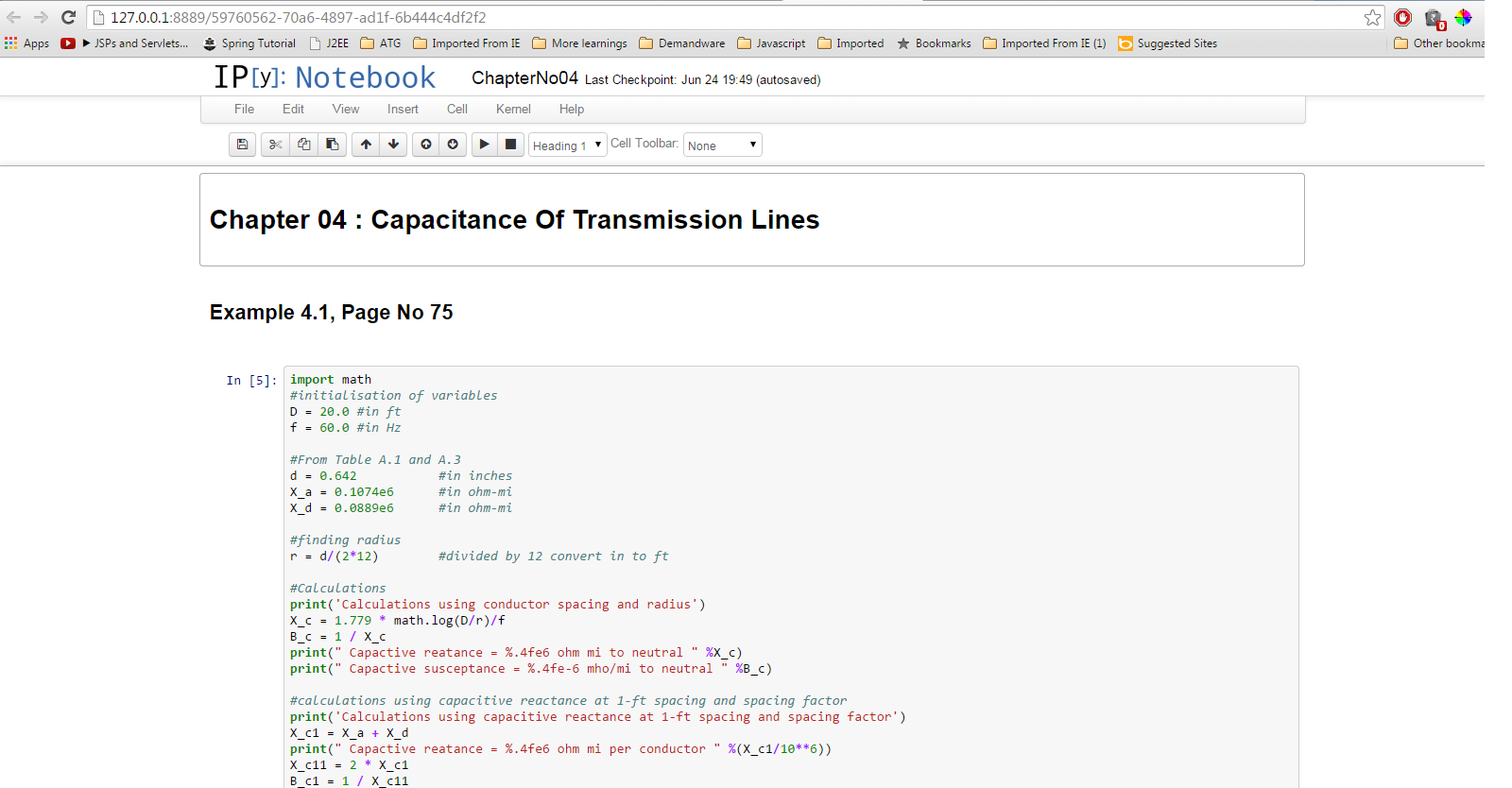Paste cell using the clipboard icon
The height and width of the screenshot is (788, 1512).
(332, 145)
